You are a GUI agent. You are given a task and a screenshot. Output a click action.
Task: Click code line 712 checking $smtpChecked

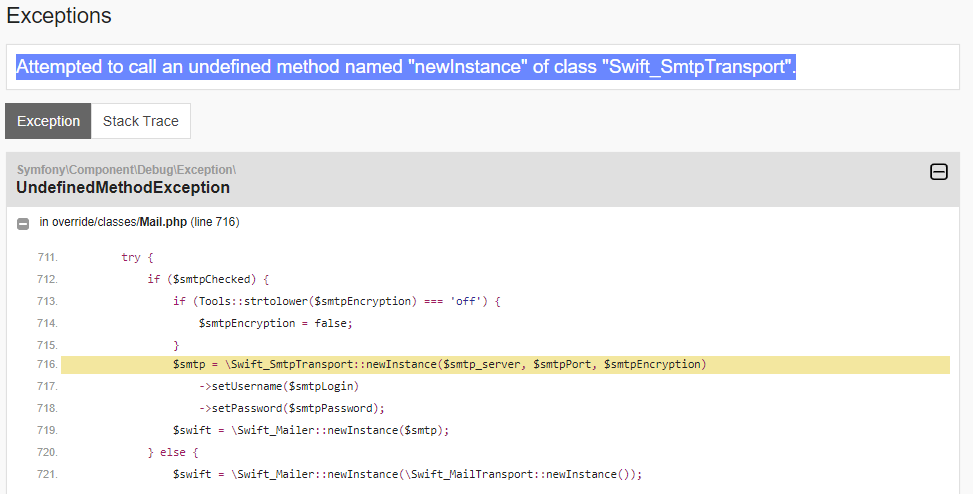click(x=208, y=279)
